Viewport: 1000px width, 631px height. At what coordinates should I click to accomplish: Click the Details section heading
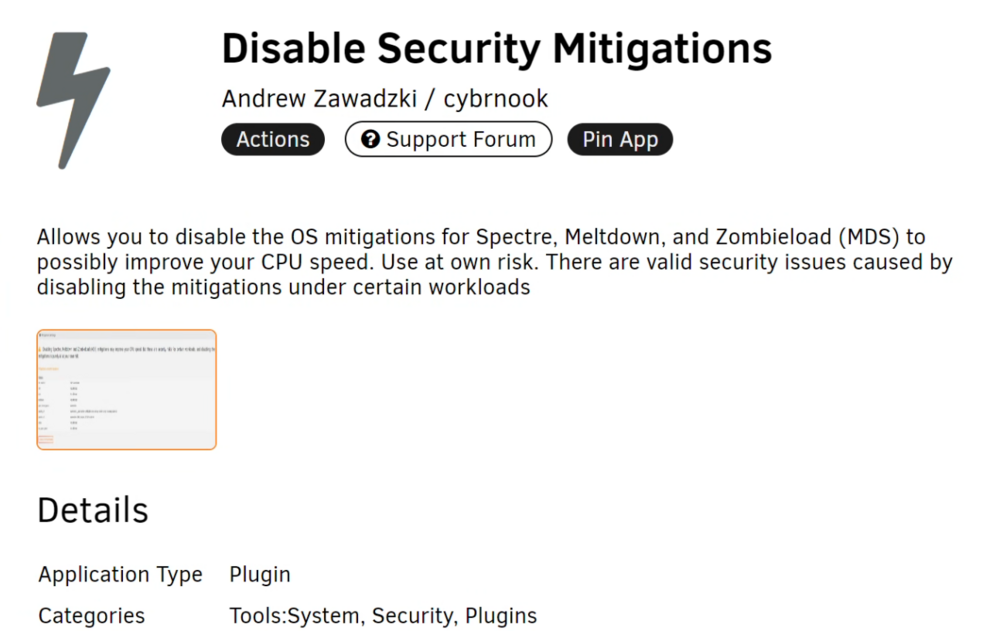[x=92, y=510]
